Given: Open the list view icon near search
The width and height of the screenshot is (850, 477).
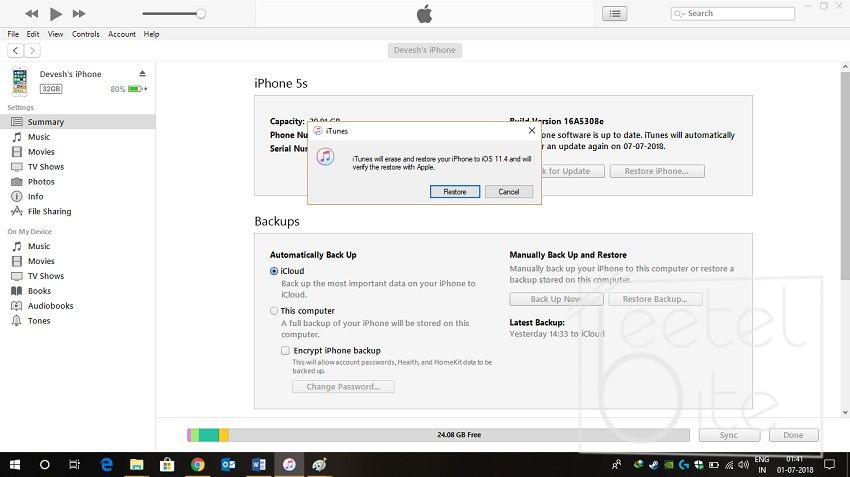Looking at the screenshot, I should point(614,13).
